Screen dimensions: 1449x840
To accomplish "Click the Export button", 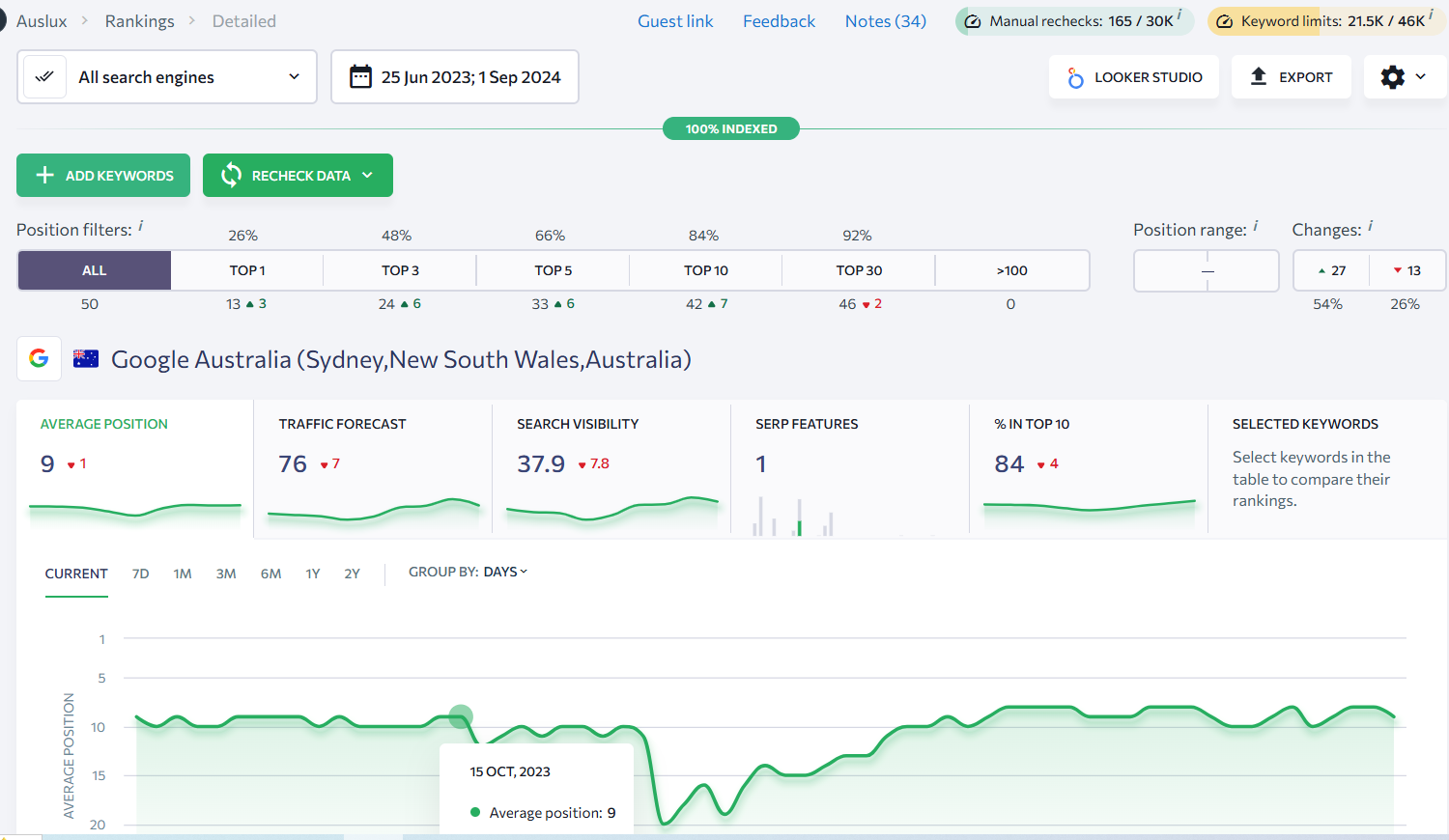I will click(x=1292, y=77).
